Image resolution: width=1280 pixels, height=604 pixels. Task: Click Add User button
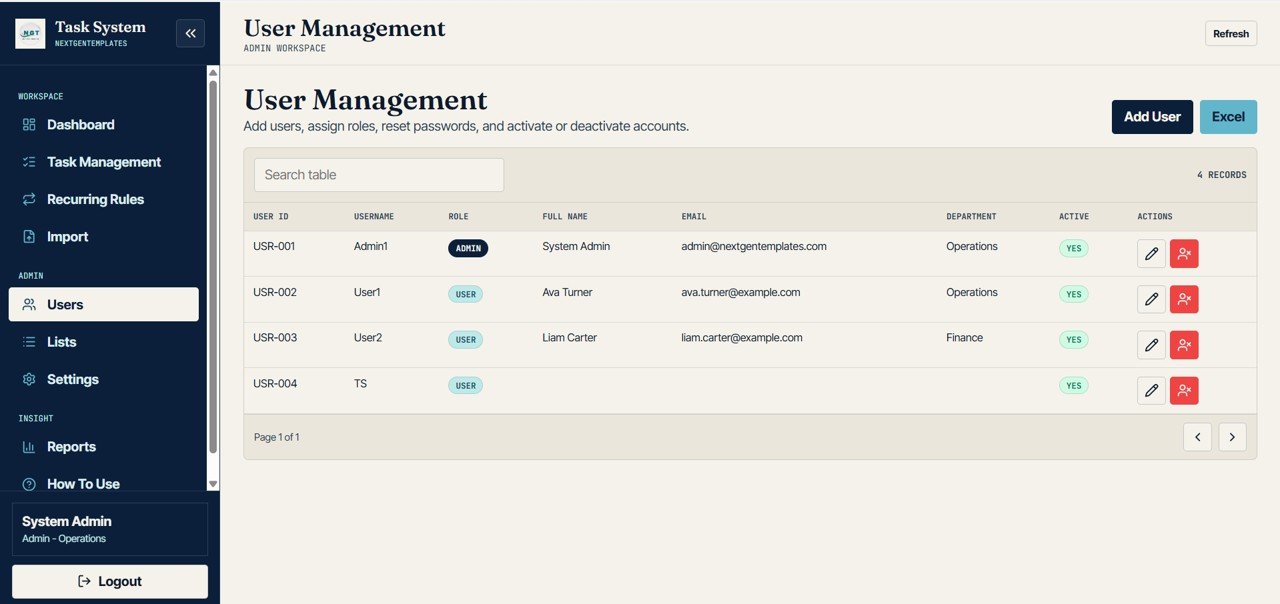point(1152,116)
